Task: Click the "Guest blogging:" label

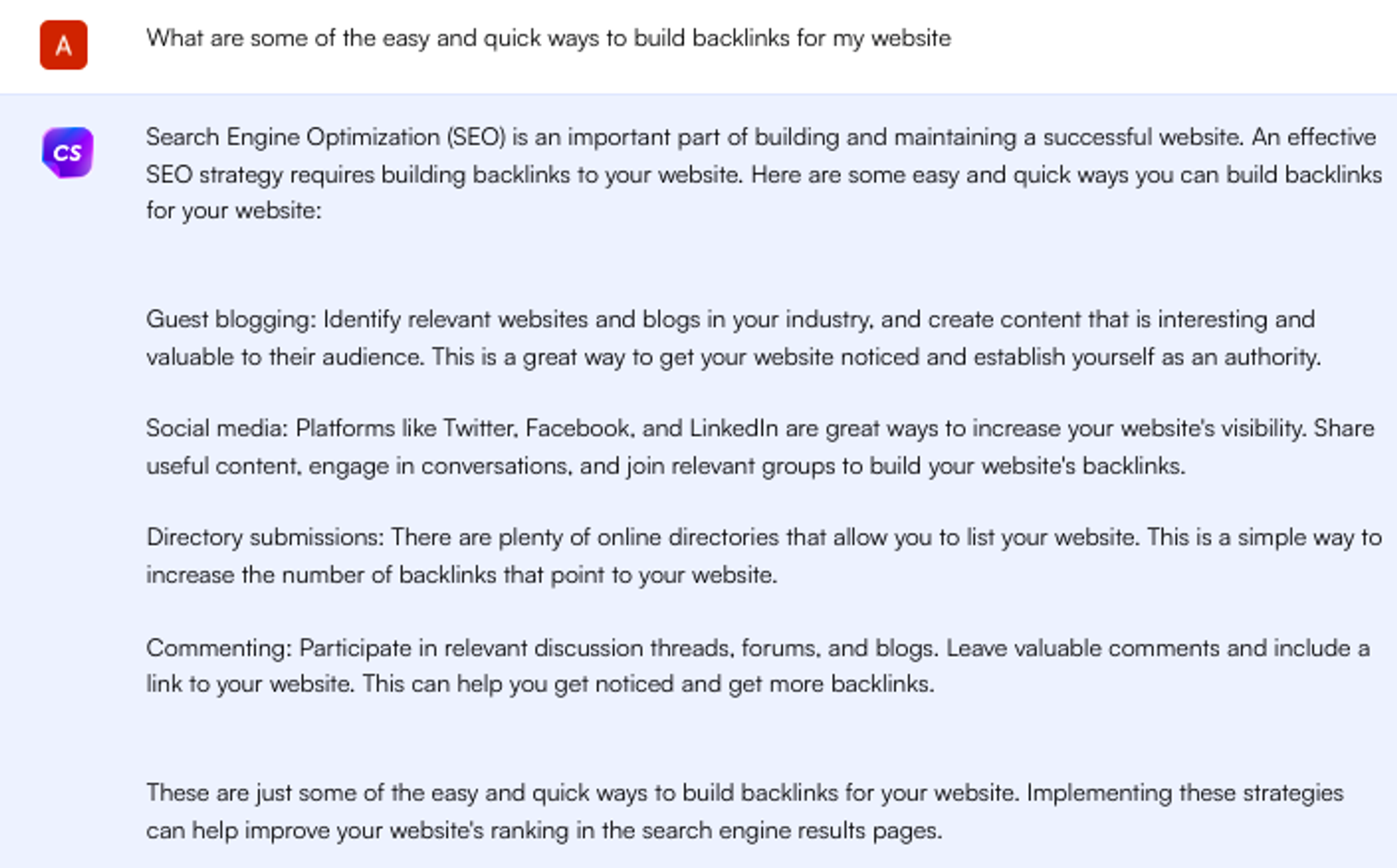Action: (231, 320)
